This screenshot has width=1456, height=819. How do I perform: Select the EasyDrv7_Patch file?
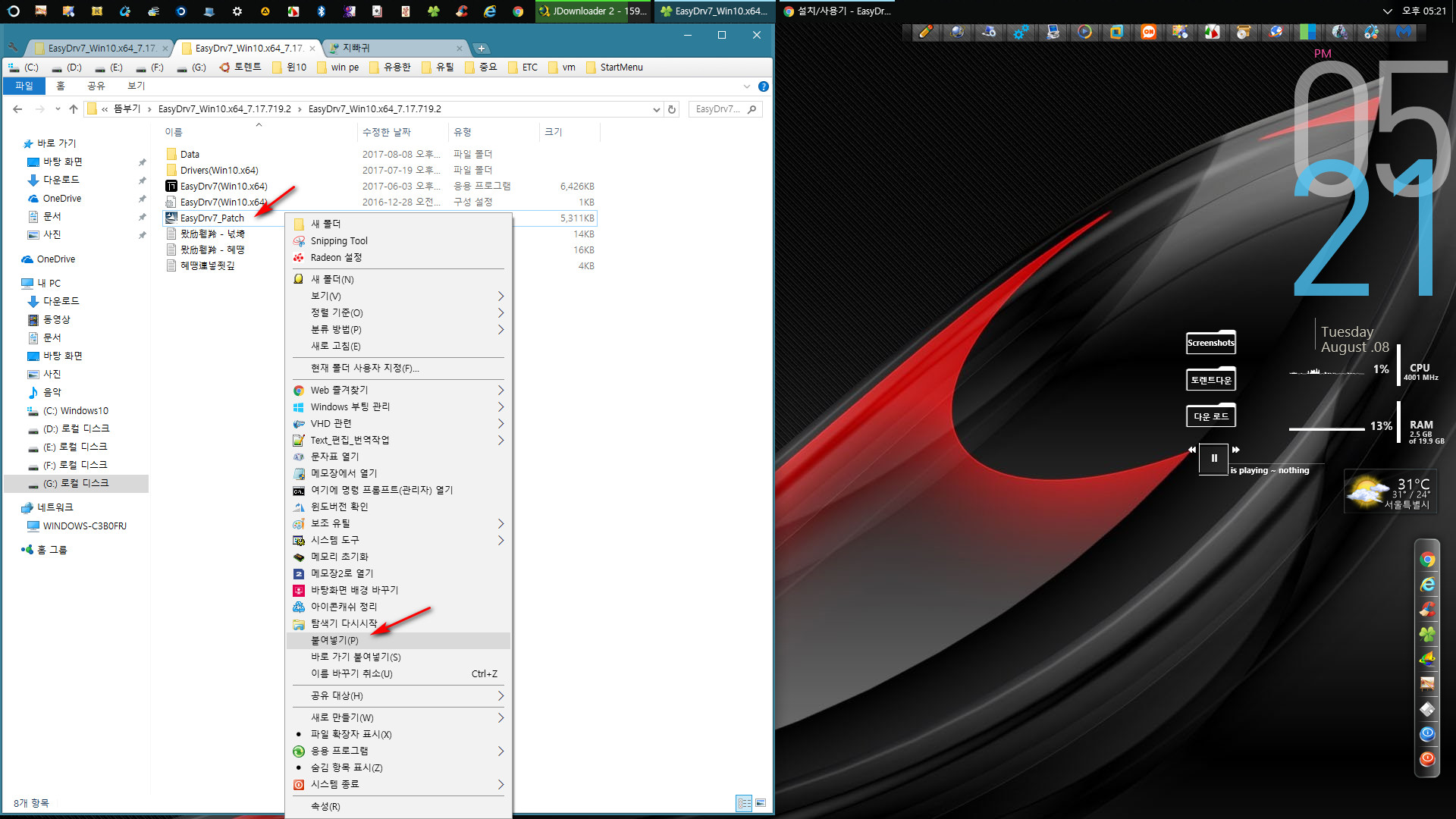point(212,218)
